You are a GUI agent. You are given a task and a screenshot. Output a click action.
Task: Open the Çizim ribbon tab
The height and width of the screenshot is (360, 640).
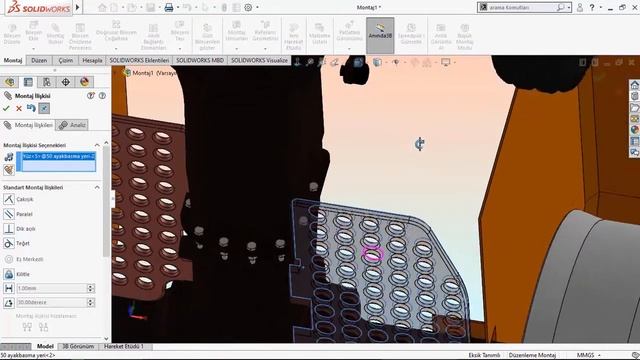pyautogui.click(x=65, y=60)
